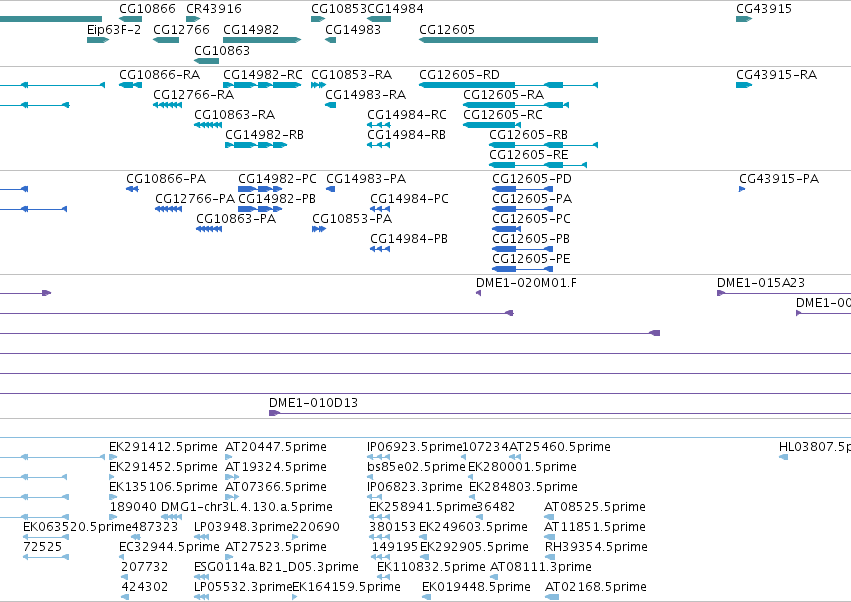Select the CG10866 gene label

click(x=147, y=9)
